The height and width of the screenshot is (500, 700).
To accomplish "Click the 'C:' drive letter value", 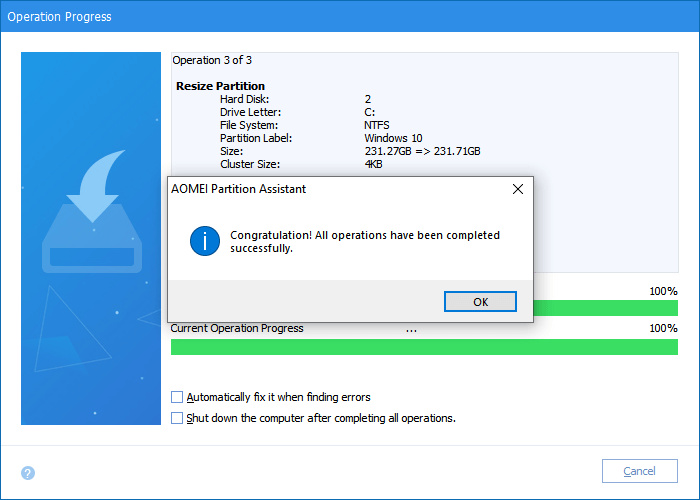I will (370, 112).
